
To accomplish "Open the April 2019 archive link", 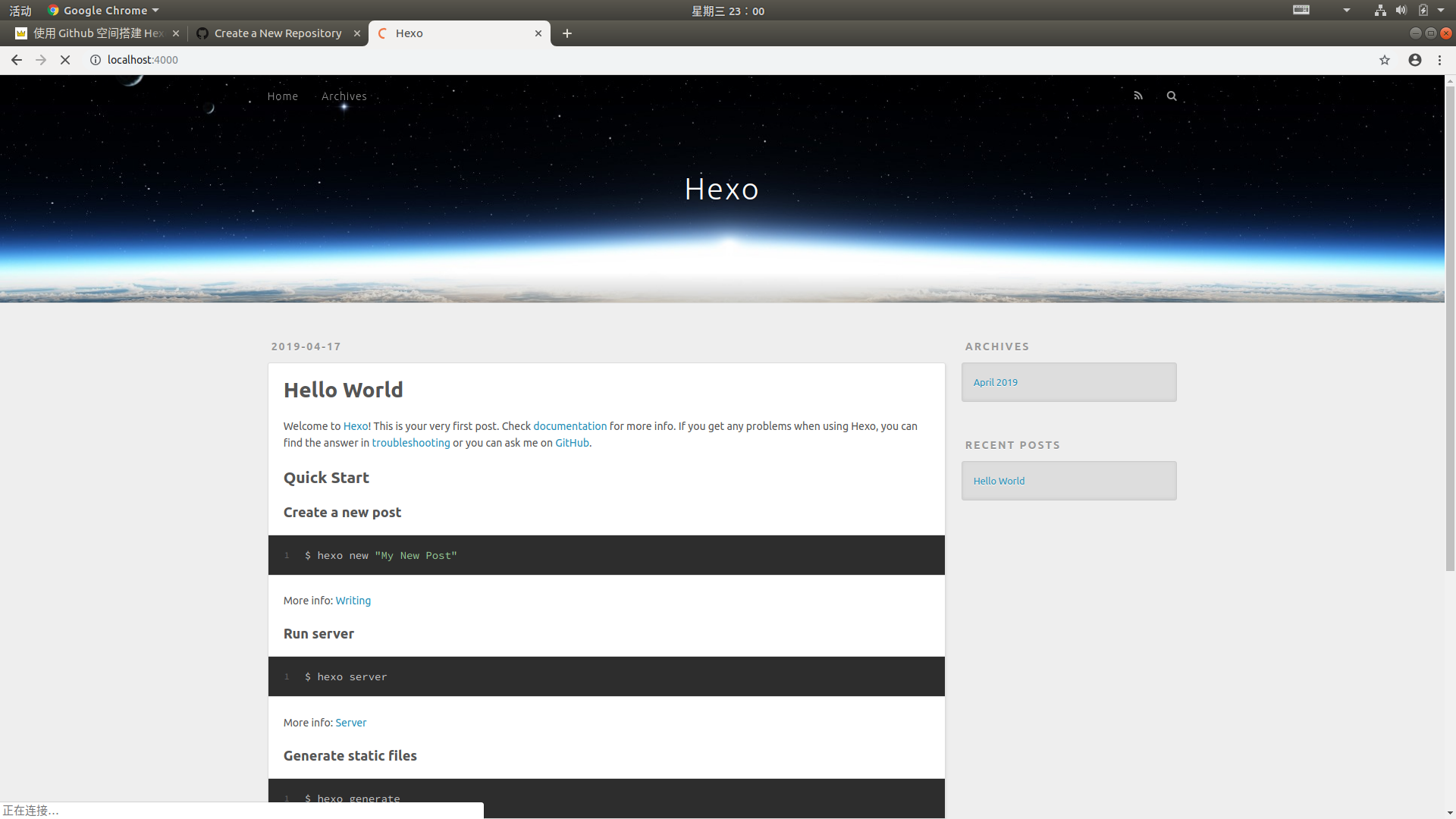I will click(995, 382).
